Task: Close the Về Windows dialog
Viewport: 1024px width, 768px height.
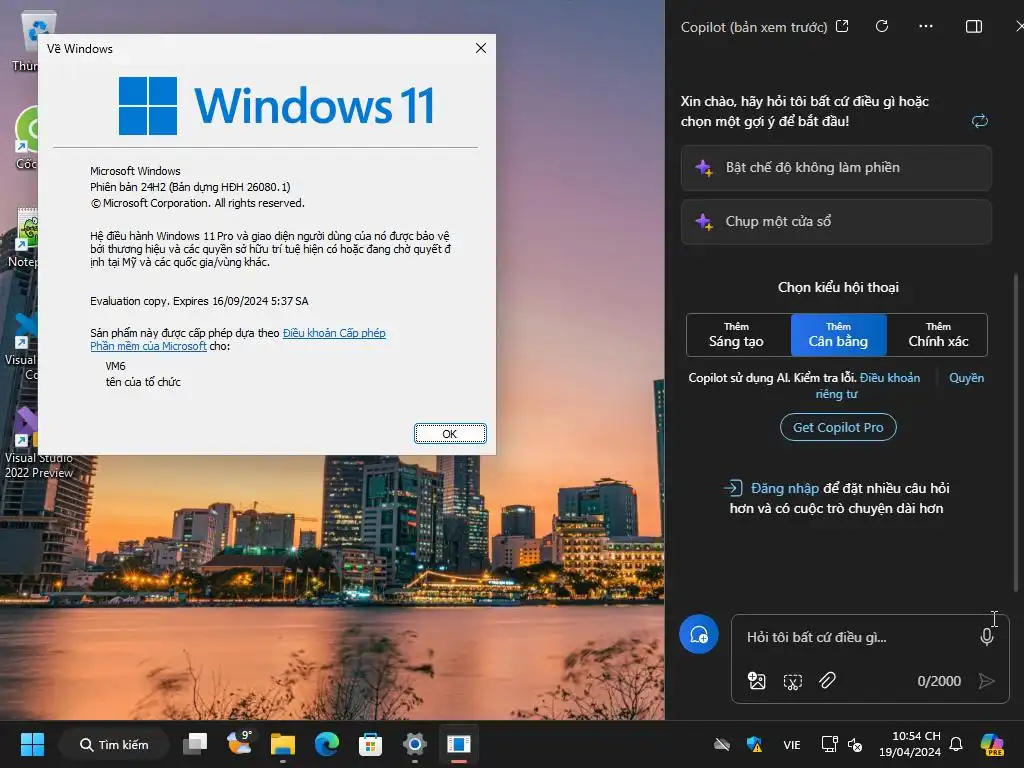Action: (x=481, y=48)
